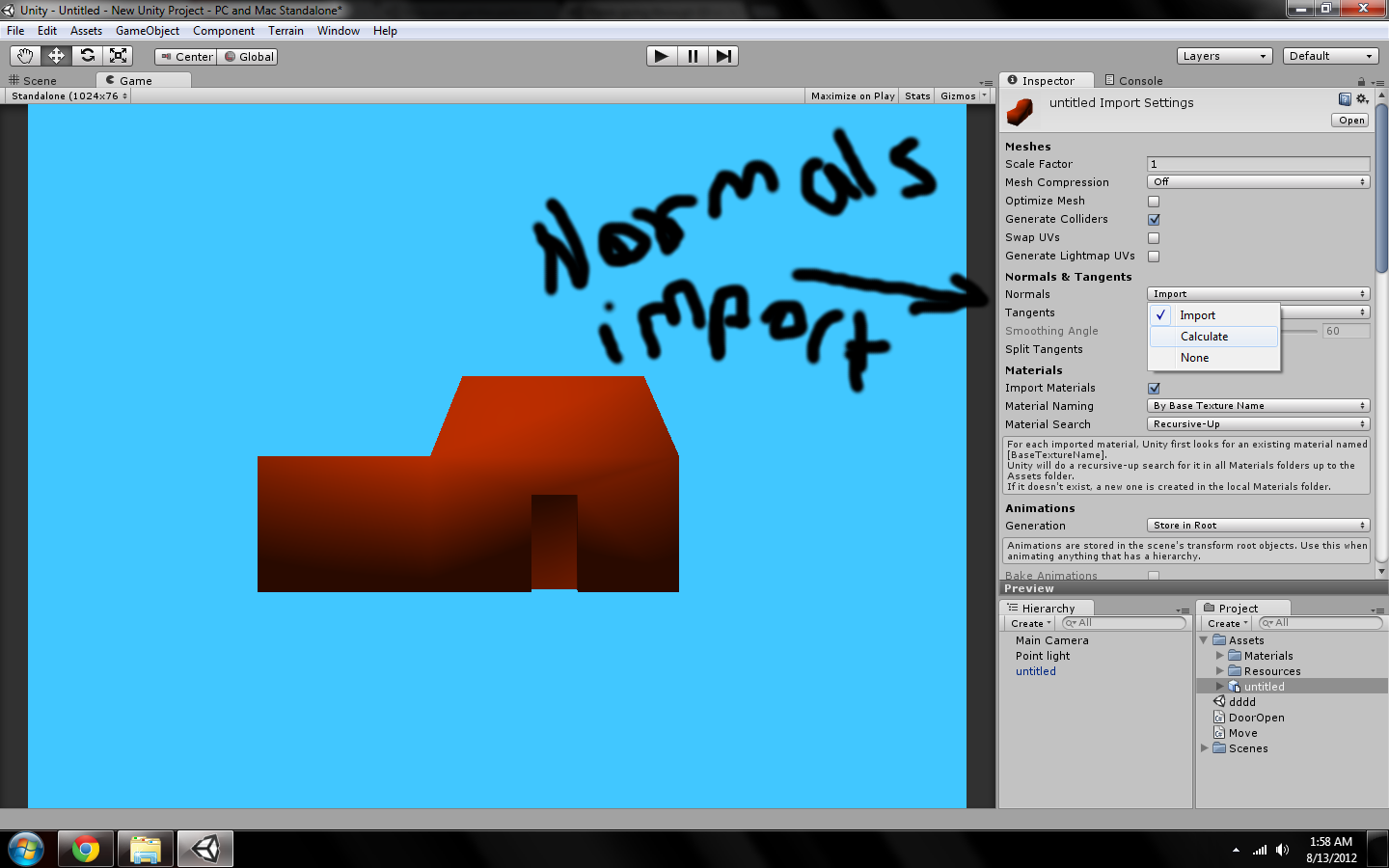Select Point light in Hierarchy
This screenshot has width=1389, height=868.
[1042, 656]
